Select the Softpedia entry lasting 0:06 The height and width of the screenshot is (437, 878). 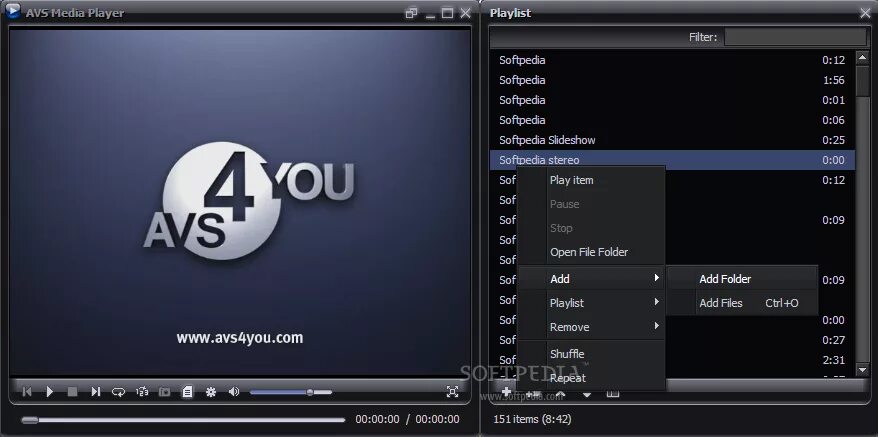(672, 120)
